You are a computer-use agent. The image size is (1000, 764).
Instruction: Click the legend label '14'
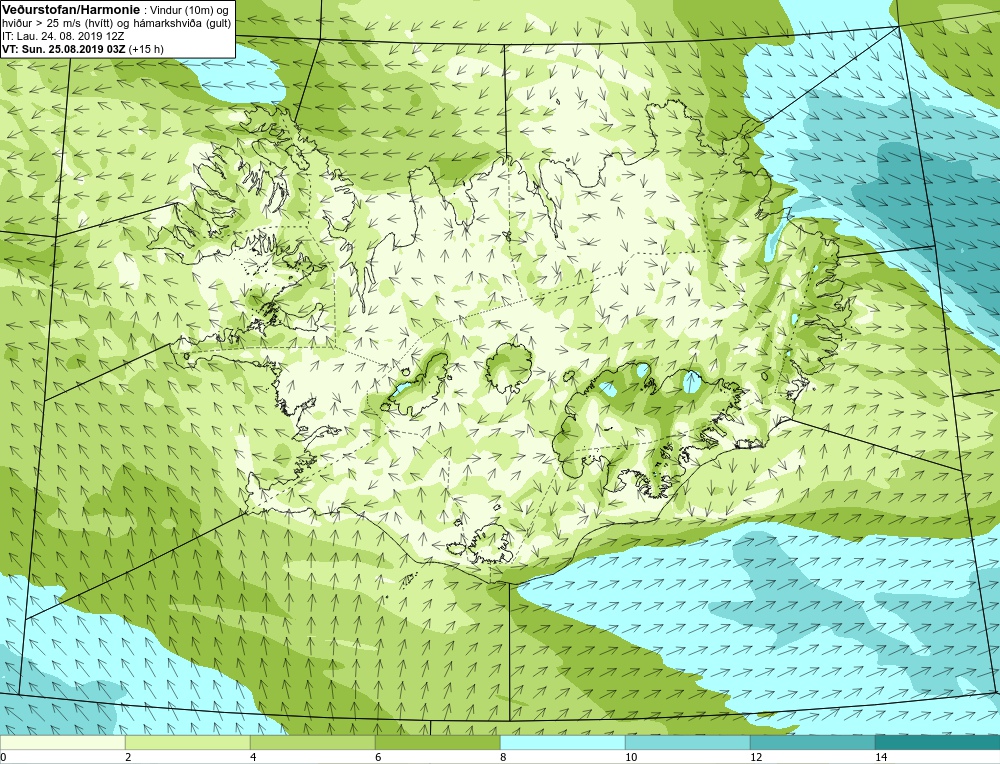coord(881,757)
